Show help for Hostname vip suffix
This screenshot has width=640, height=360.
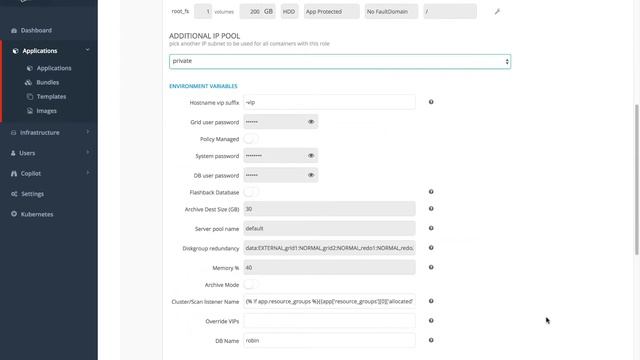[431, 102]
